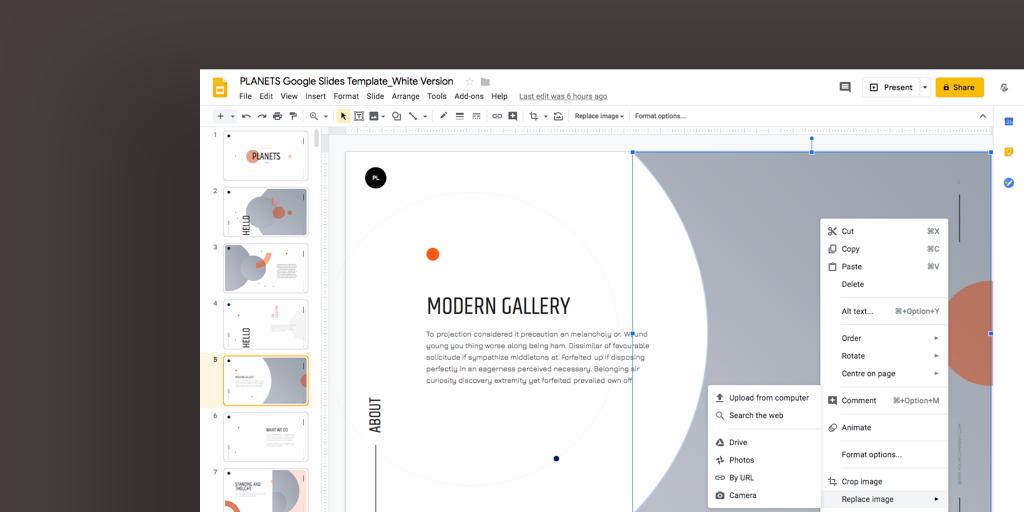This screenshot has height=512, width=1024.
Task: Open the Calendar side panel icon
Action: pos(1008,121)
